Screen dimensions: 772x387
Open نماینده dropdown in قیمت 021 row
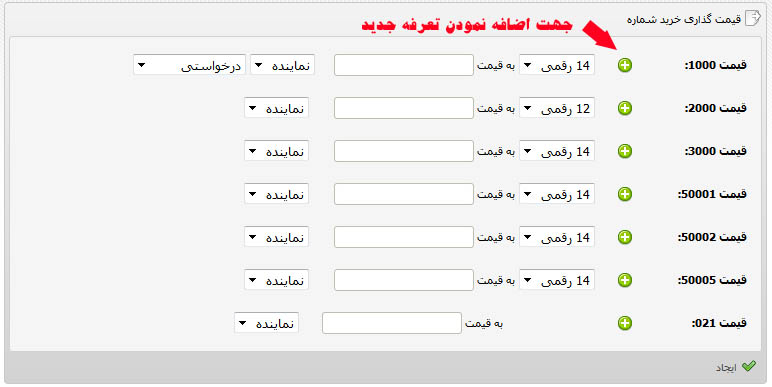click(x=266, y=323)
